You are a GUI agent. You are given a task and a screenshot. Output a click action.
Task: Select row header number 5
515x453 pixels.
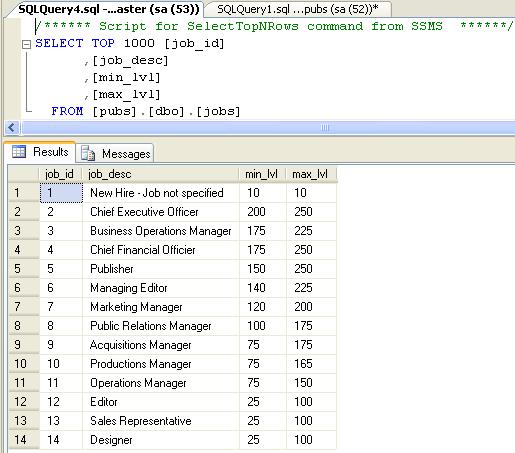(24, 269)
